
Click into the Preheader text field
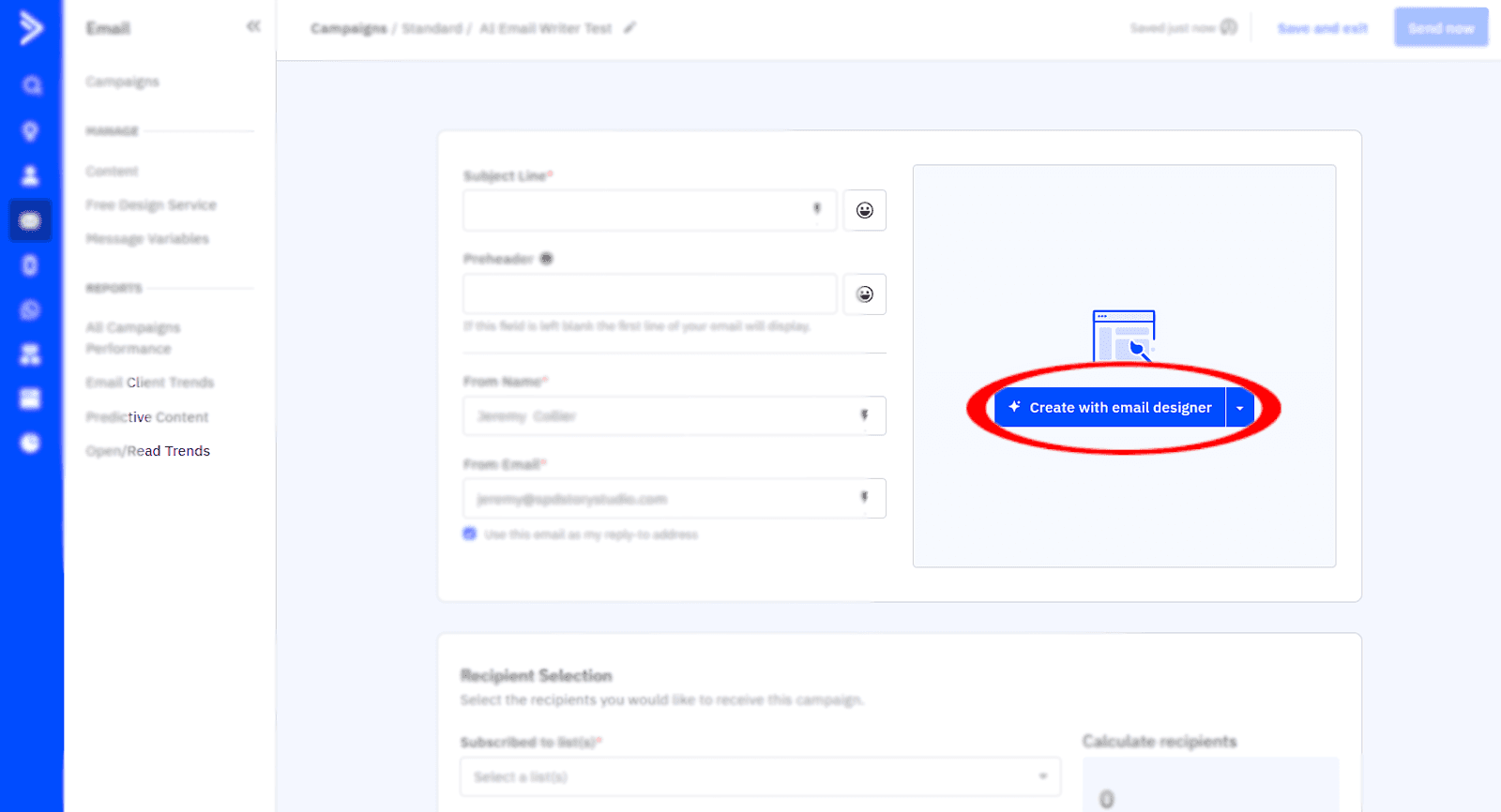649,294
